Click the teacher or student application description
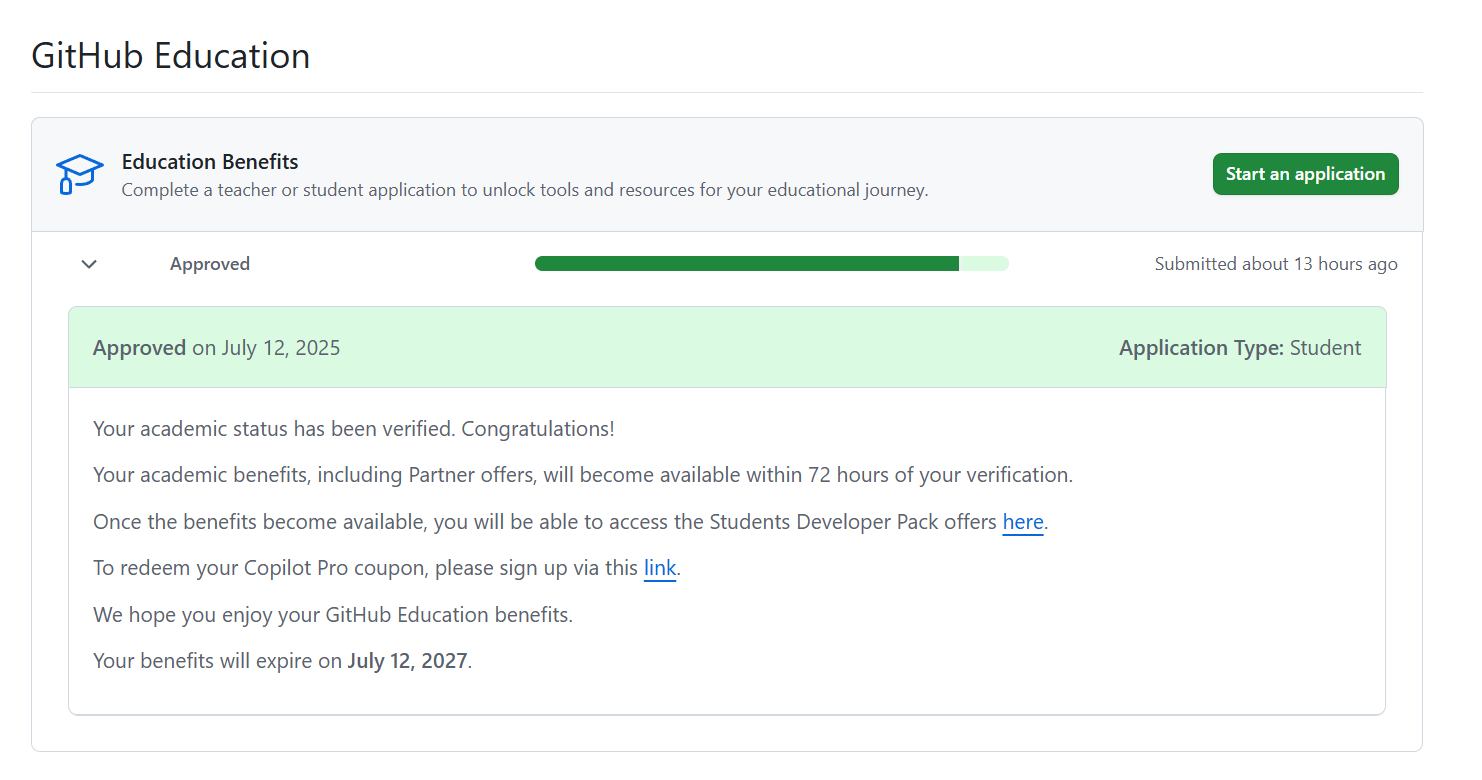 [525, 190]
